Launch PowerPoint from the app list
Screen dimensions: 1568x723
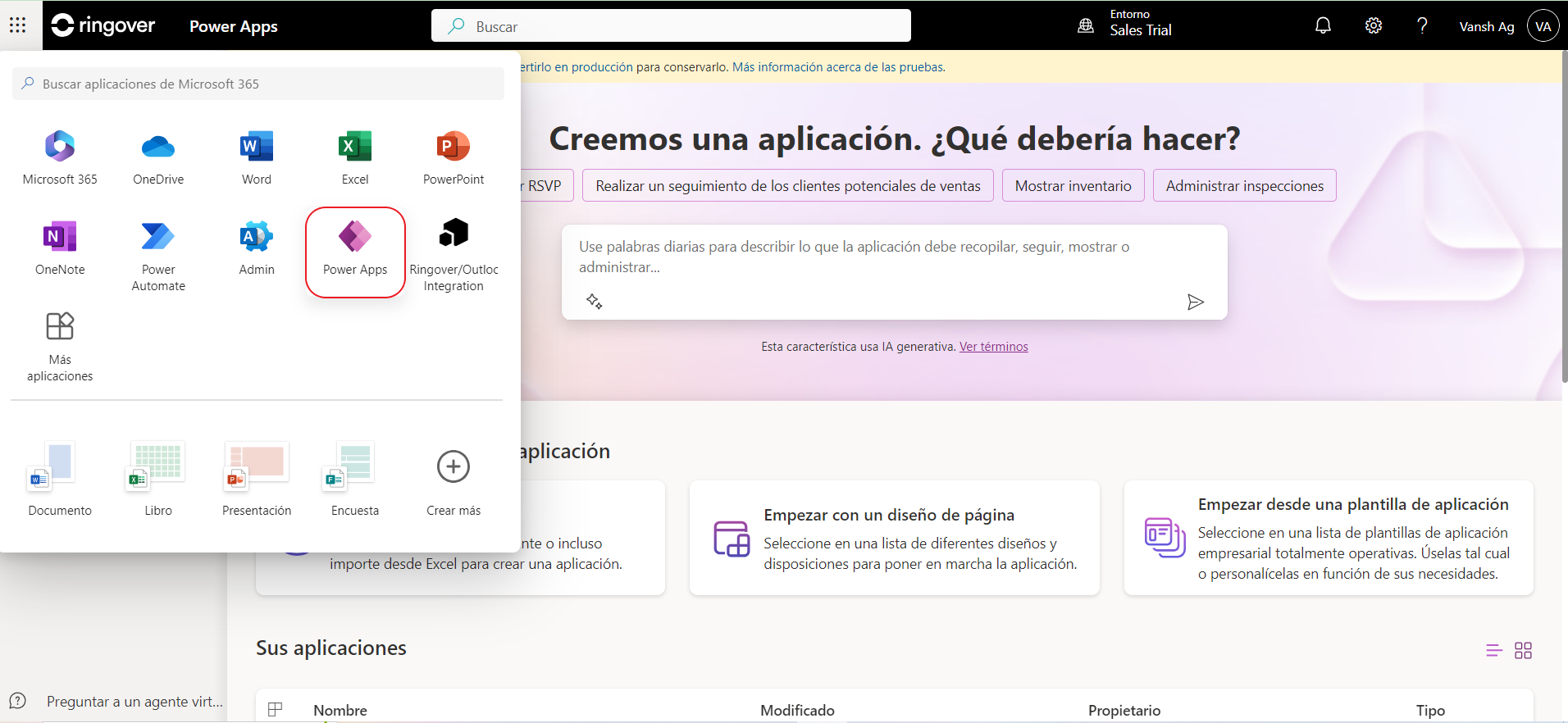coord(454,157)
